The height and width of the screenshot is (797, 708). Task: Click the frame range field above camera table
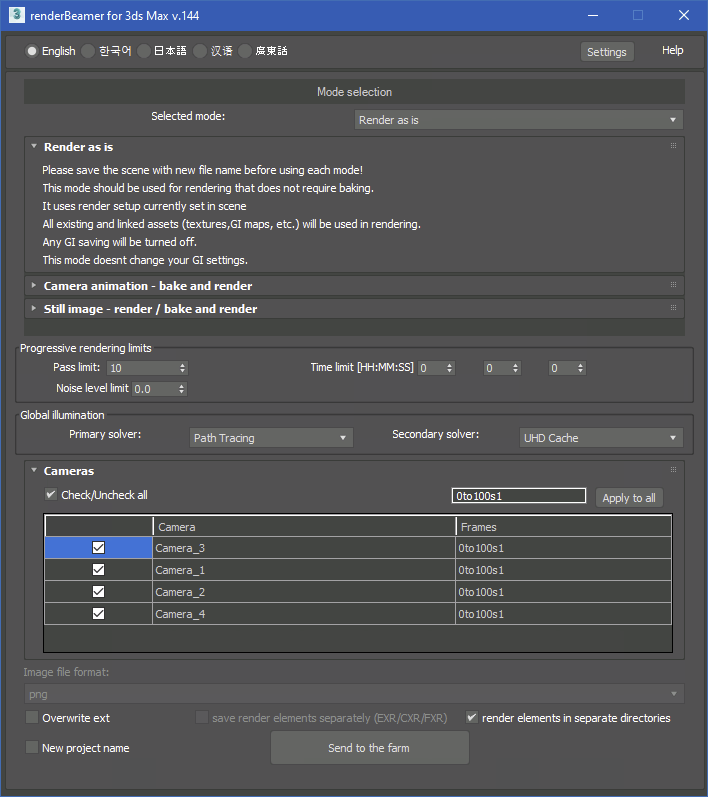(x=518, y=496)
